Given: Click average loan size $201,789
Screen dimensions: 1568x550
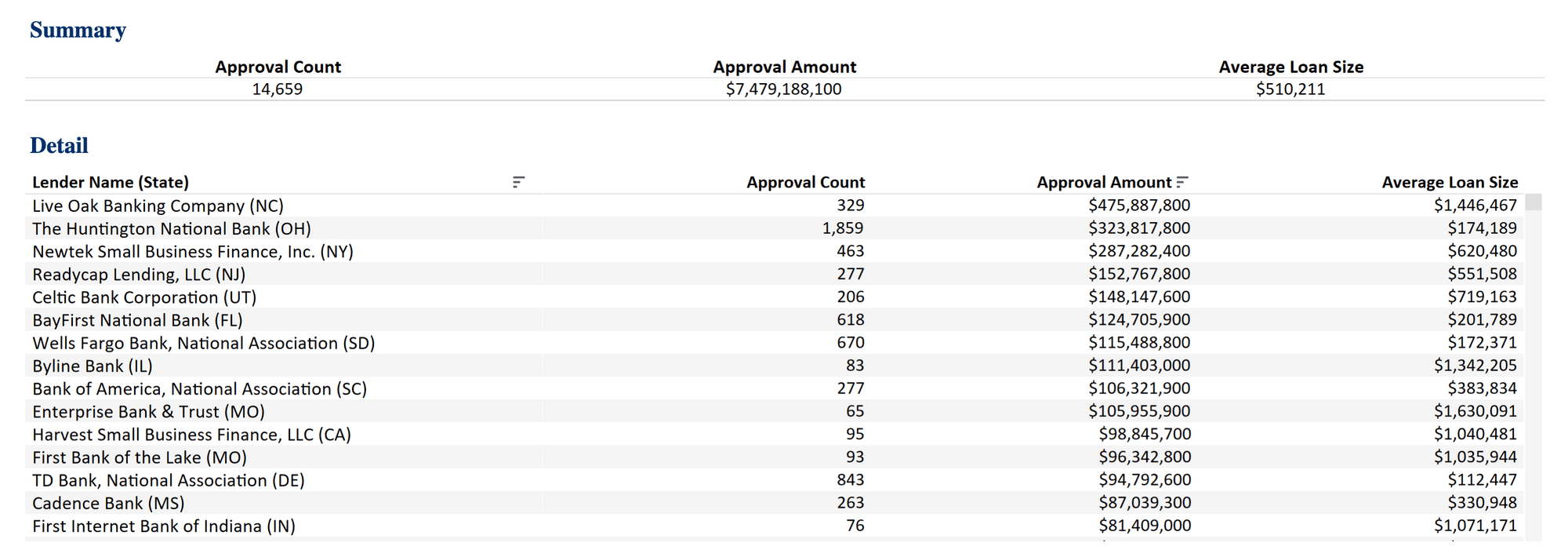Looking at the screenshot, I should tap(1482, 319).
